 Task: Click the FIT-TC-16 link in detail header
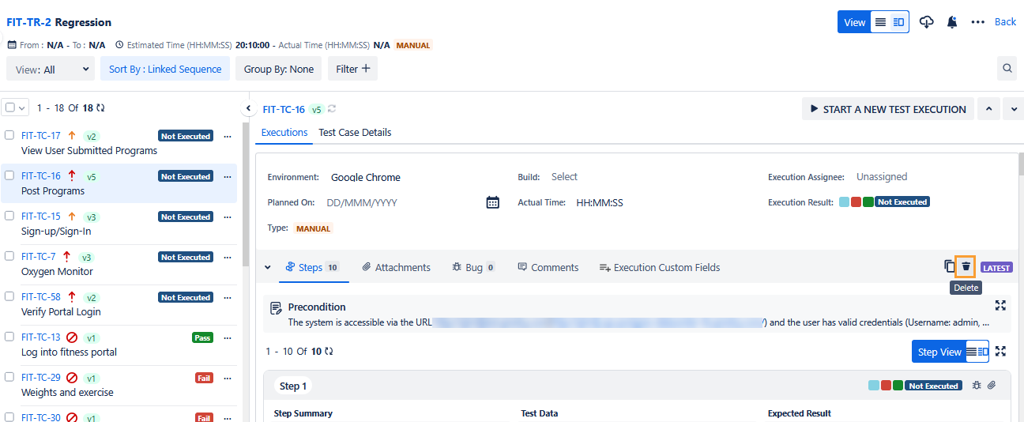(283, 109)
